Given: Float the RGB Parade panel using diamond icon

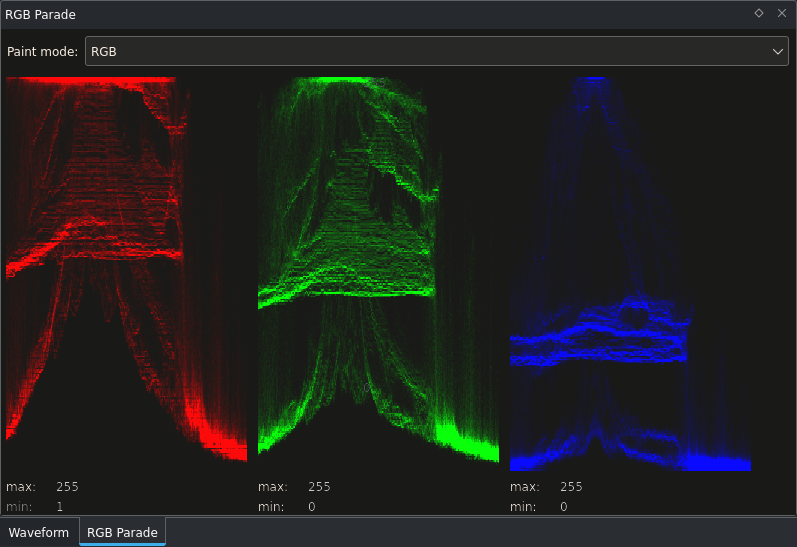Looking at the screenshot, I should pyautogui.click(x=759, y=13).
